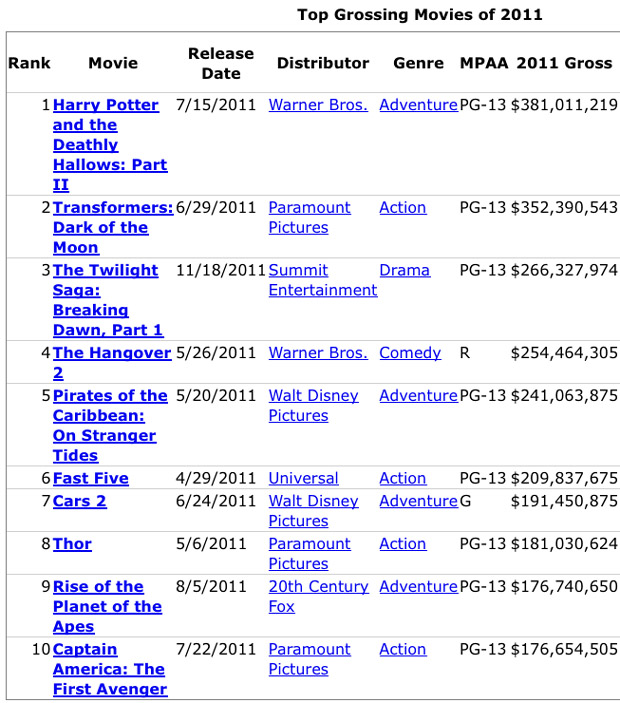Click the 5/26/2011 release date
Viewport: 620px width, 703px height.
(216, 353)
